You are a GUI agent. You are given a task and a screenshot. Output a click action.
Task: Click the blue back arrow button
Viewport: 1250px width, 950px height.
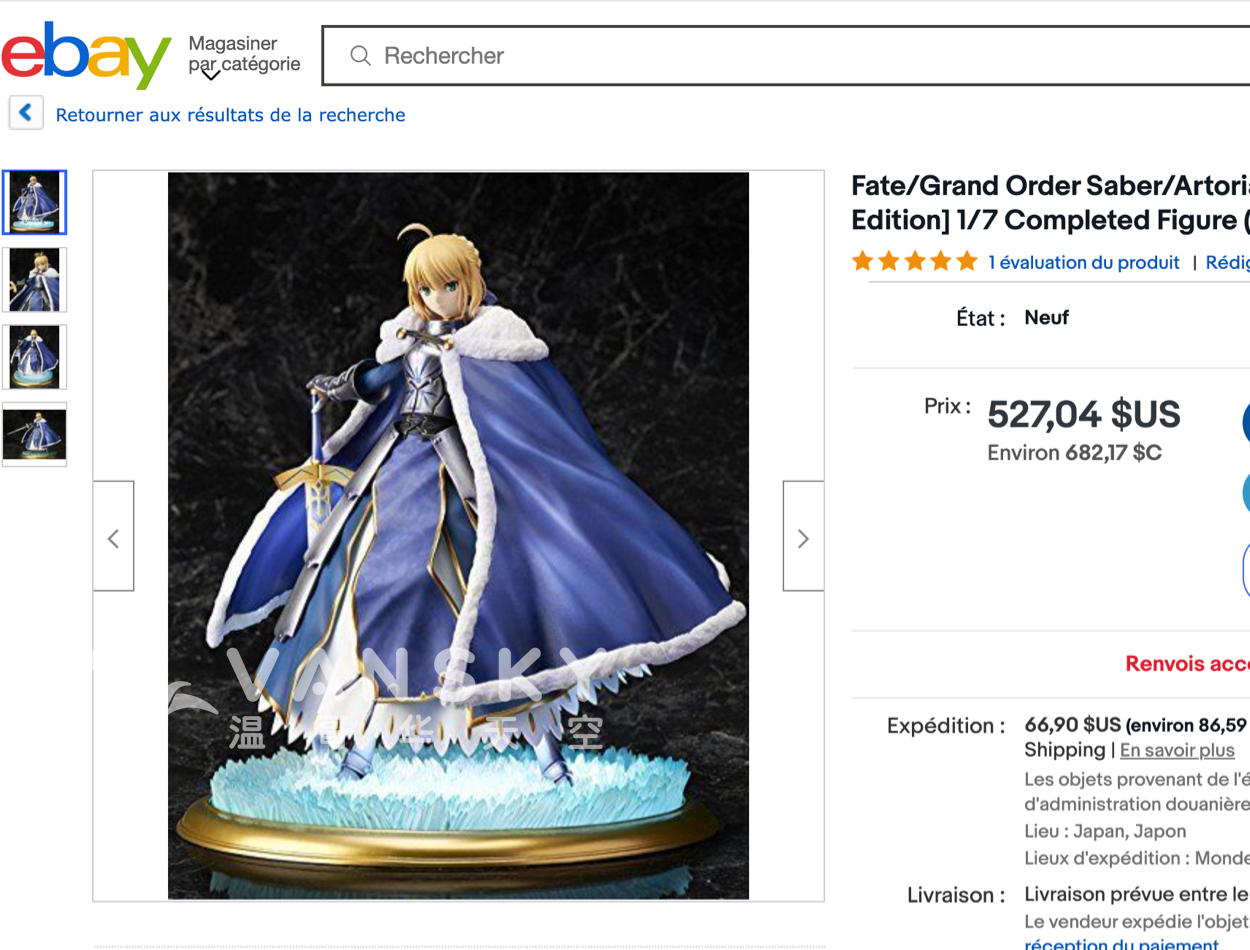26,113
